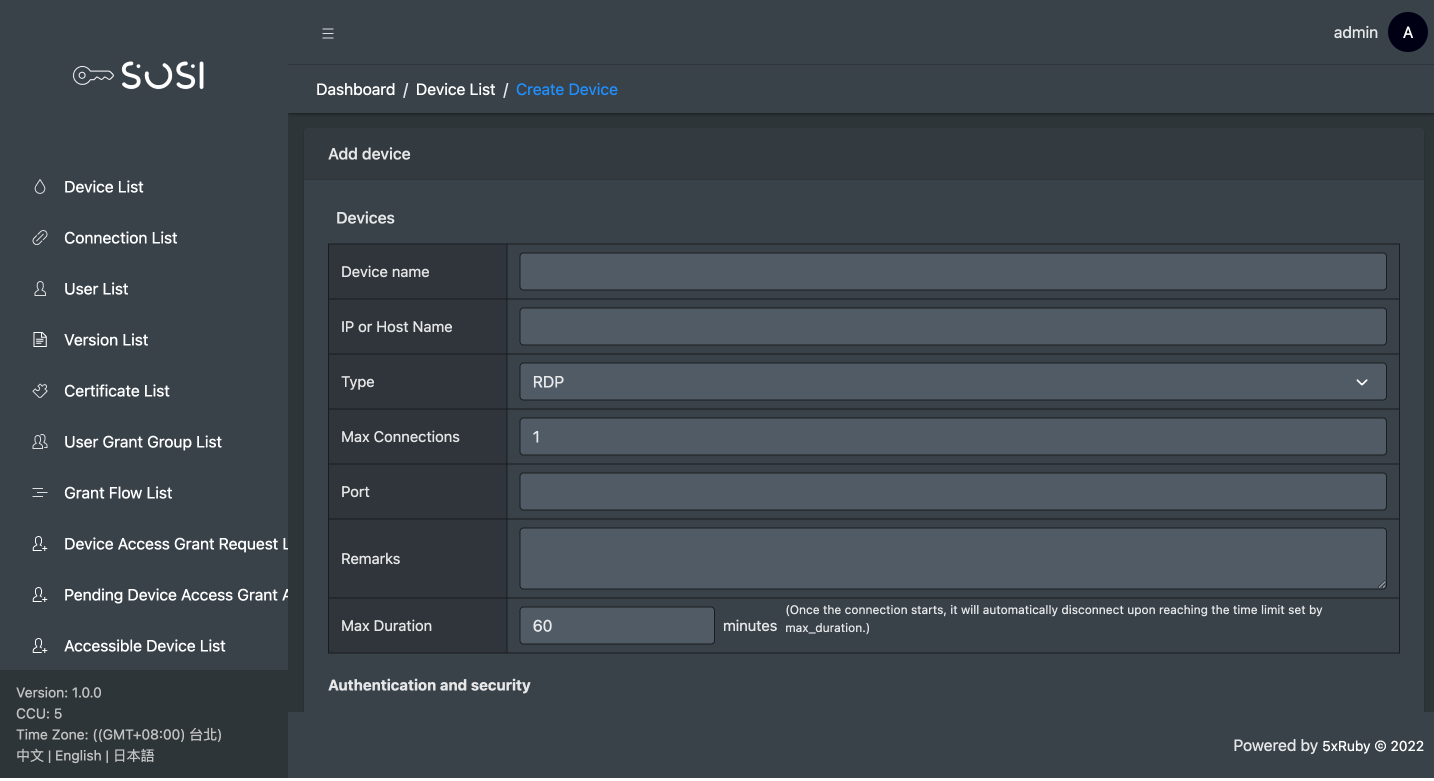Click the document icon beside Version List
The image size is (1434, 781).
40,340
